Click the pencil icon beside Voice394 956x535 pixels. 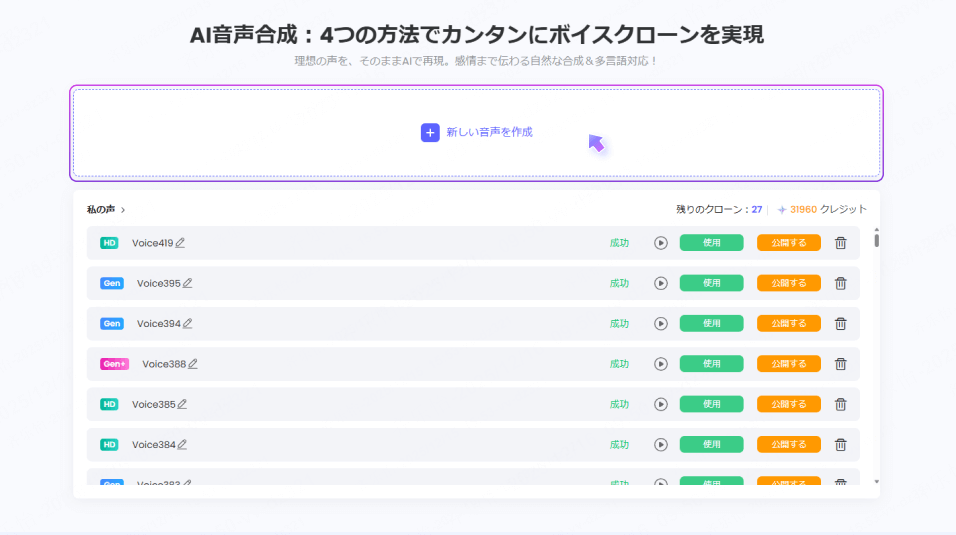[187, 323]
